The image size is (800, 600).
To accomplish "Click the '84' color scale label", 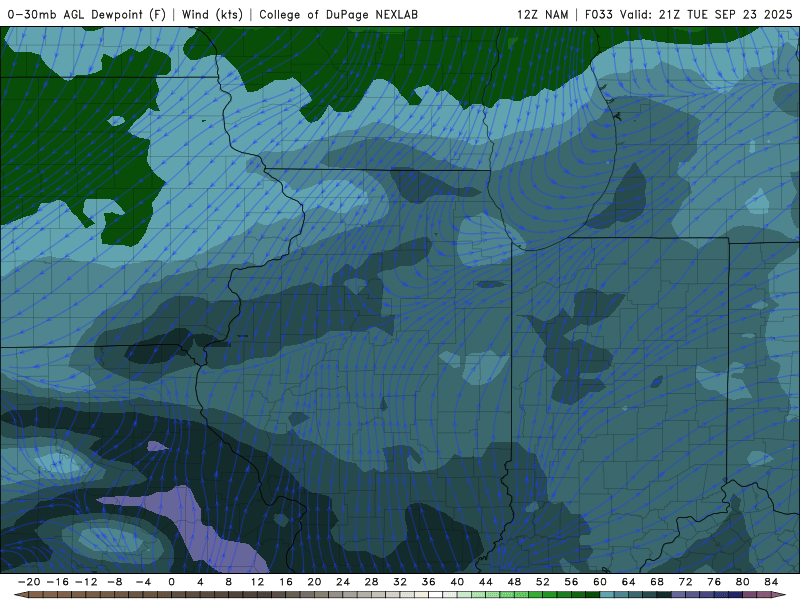I will point(771,582).
